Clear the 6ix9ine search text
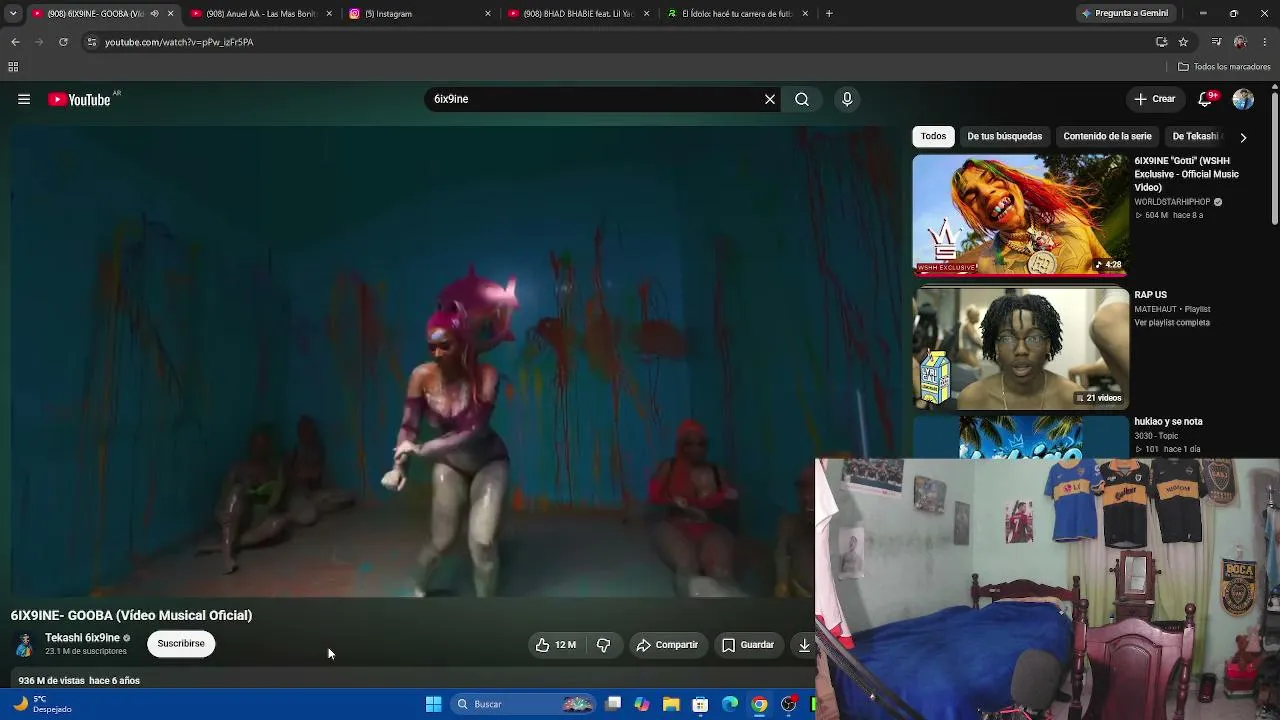The image size is (1280, 720). point(770,99)
